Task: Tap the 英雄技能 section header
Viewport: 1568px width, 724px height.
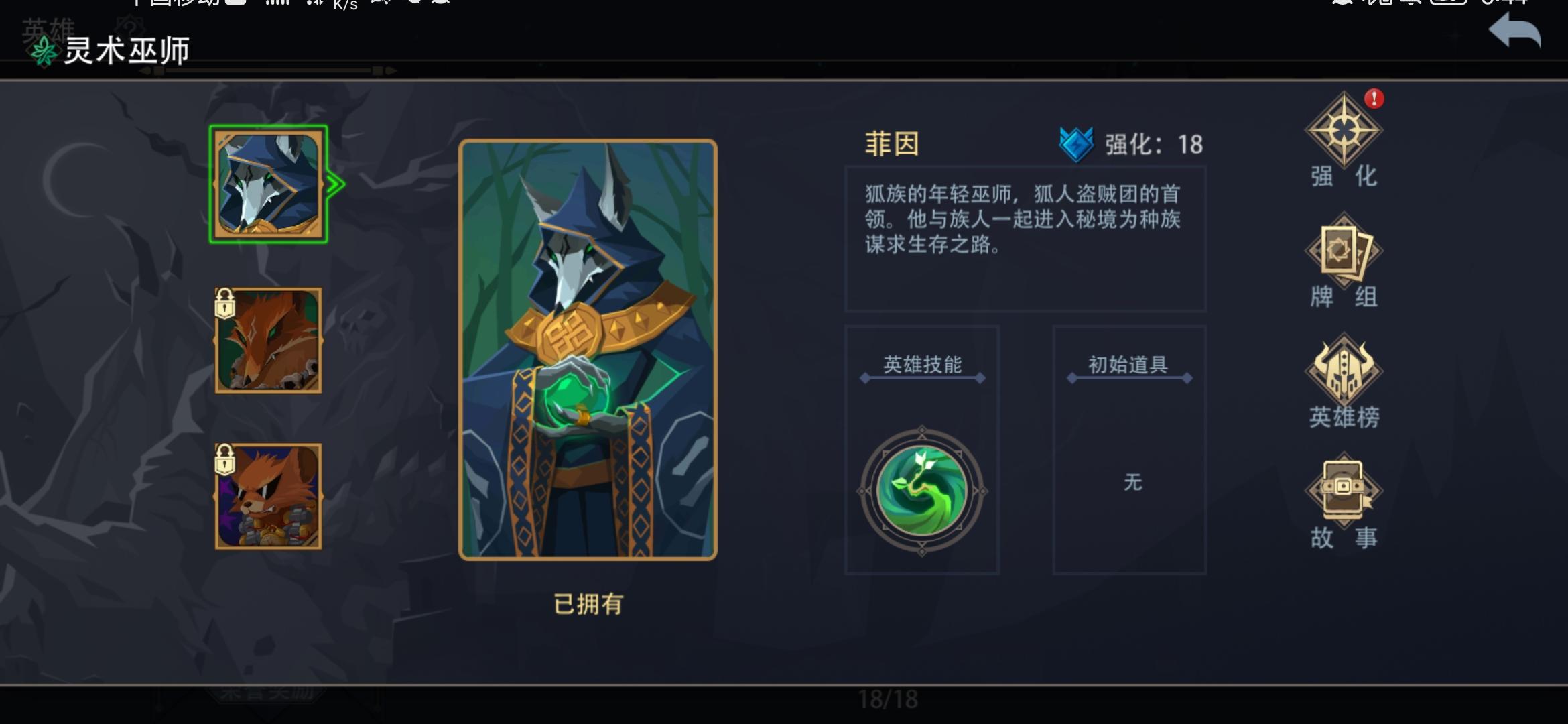Action: [922, 365]
